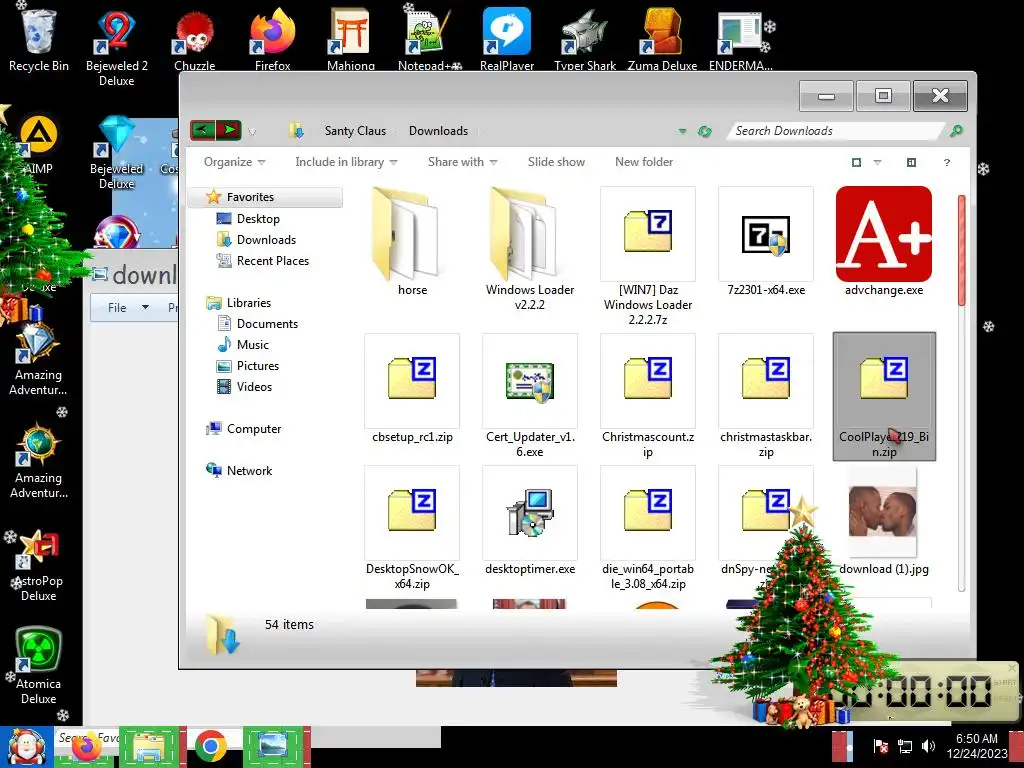Open AIMP desktop shortcut
This screenshot has width=1024, height=768.
point(38,146)
